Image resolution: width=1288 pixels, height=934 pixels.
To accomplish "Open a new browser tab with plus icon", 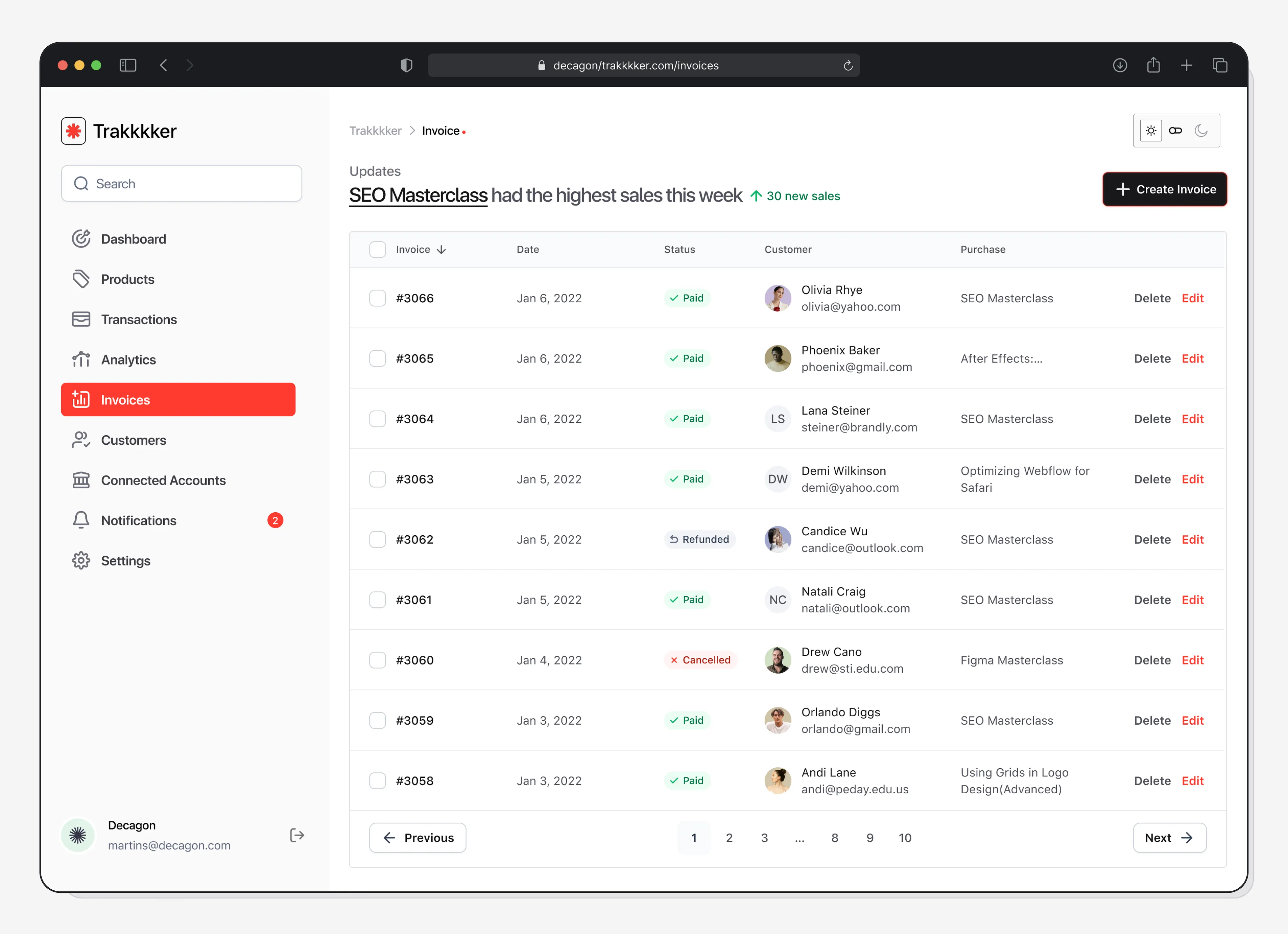I will coord(1186,65).
